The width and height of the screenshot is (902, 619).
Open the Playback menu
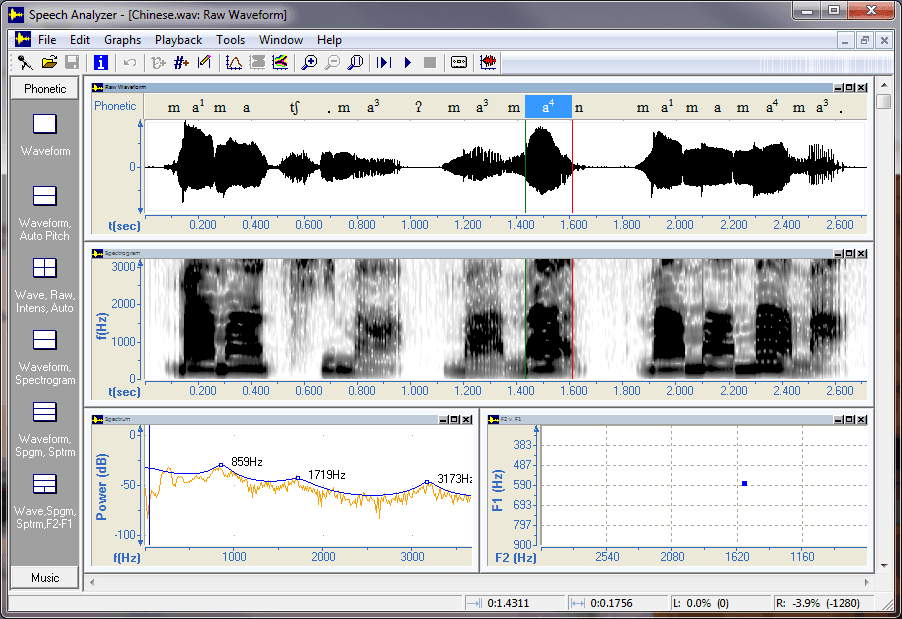pos(178,40)
